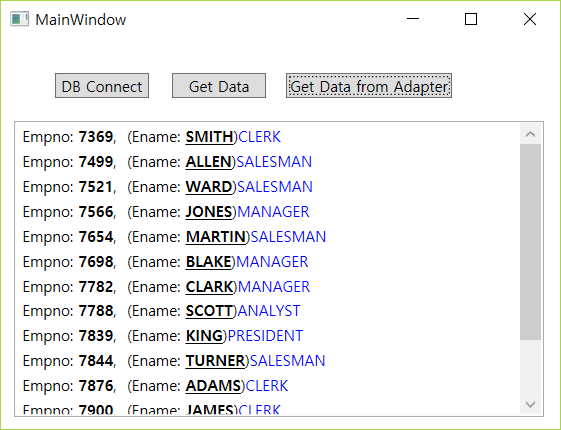Click the DB Connect button
Viewport: 561px width, 430px height.
point(102,86)
